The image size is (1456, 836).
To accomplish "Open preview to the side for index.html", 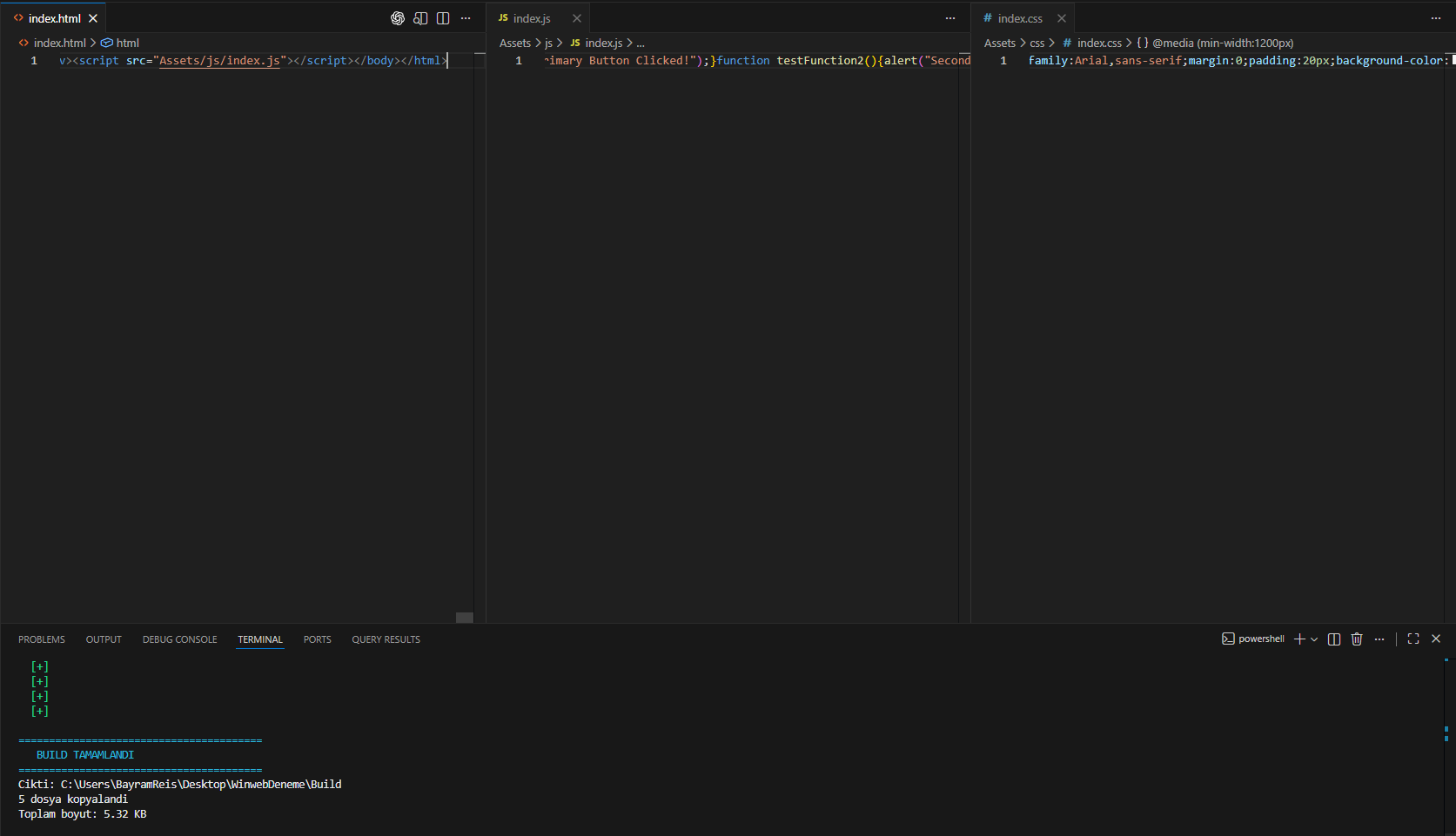I will click(x=420, y=18).
